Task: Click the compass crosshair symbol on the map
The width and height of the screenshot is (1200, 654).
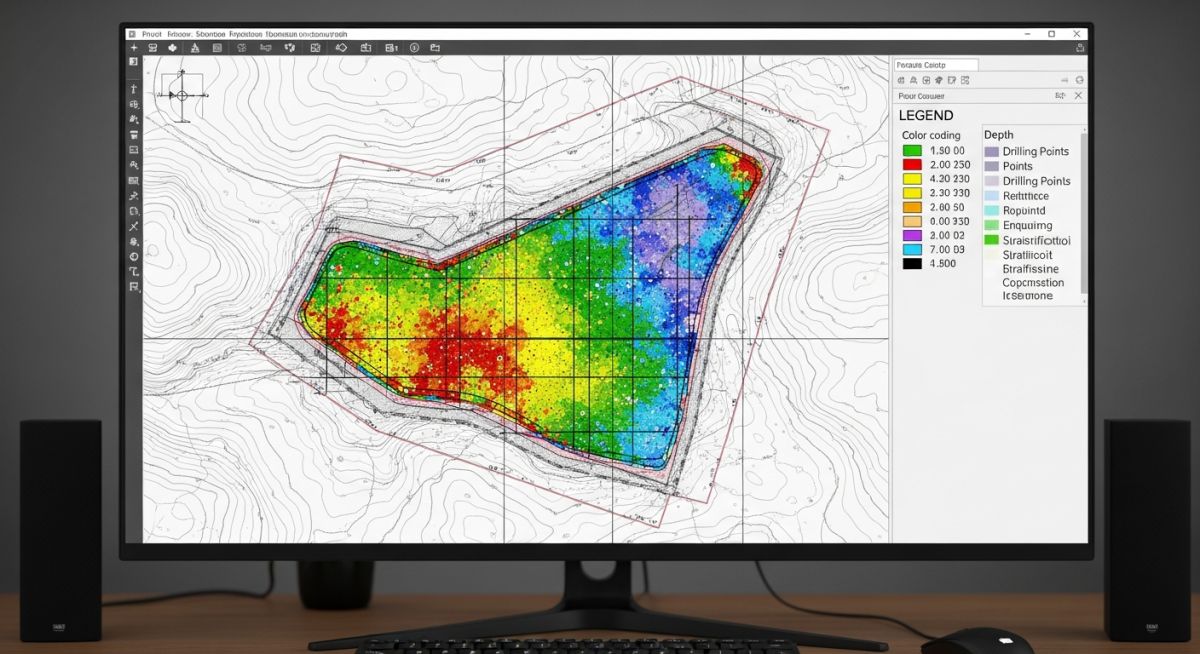Action: pos(182,96)
